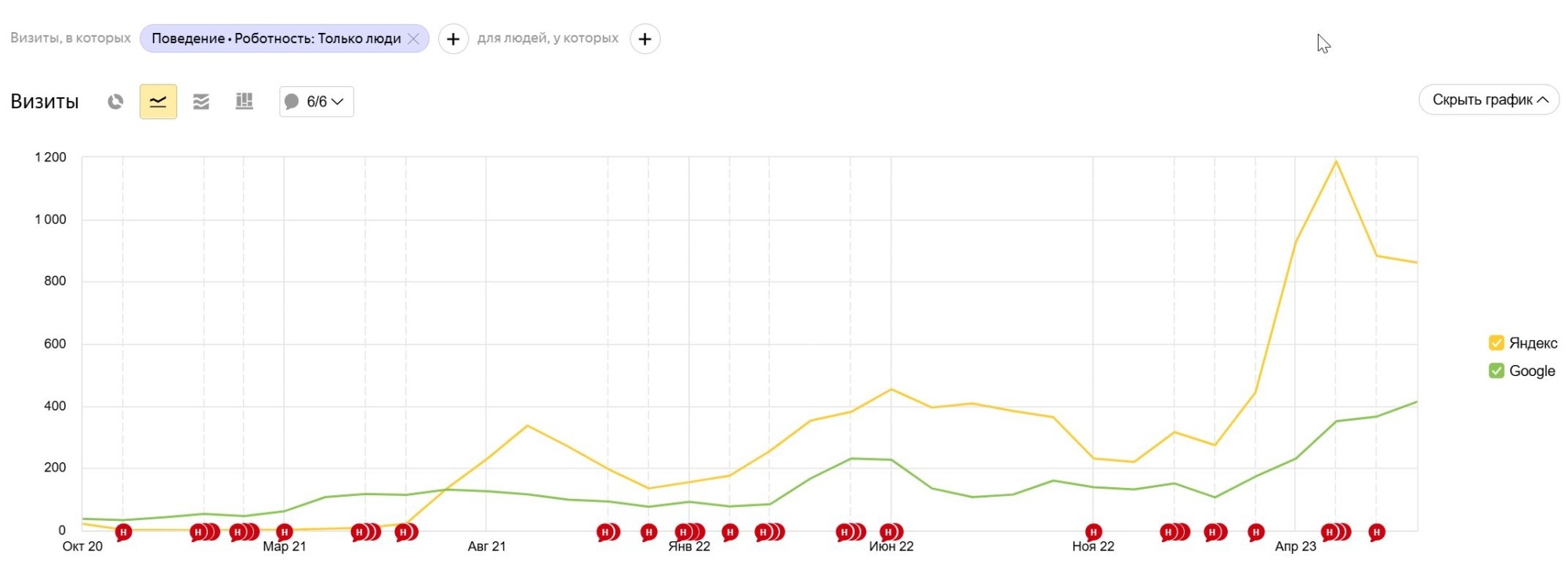Click the annotation marker at Мар 21

285,532
